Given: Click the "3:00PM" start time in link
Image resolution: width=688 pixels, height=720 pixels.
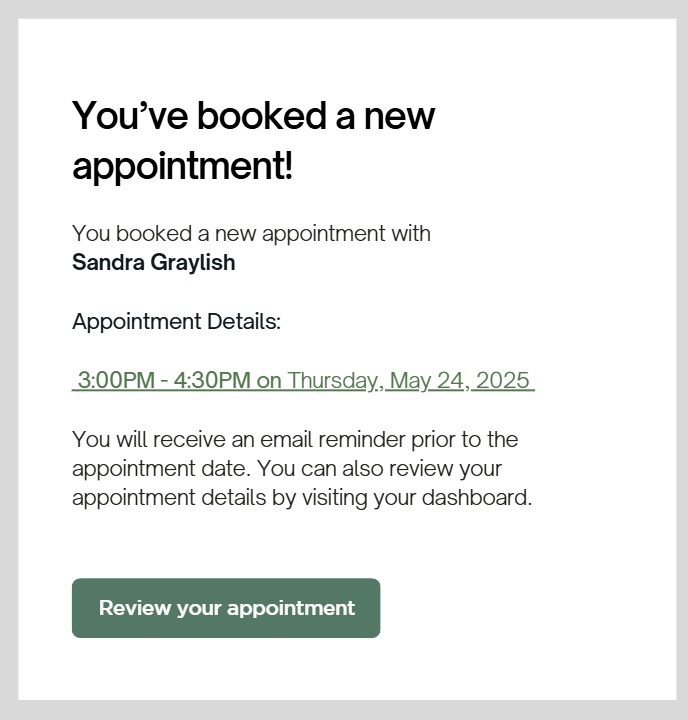Looking at the screenshot, I should (116, 381).
